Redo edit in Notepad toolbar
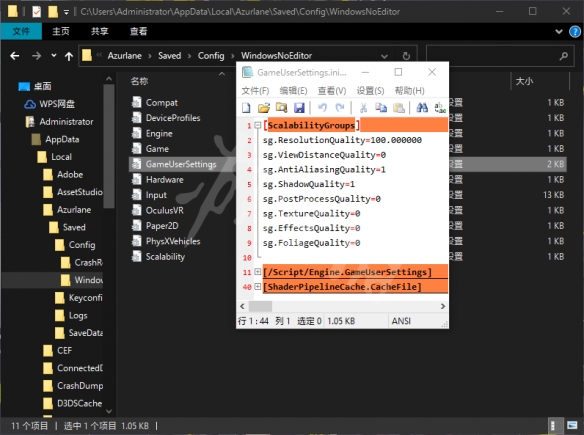This screenshot has height=435, width=584. (x=340, y=108)
